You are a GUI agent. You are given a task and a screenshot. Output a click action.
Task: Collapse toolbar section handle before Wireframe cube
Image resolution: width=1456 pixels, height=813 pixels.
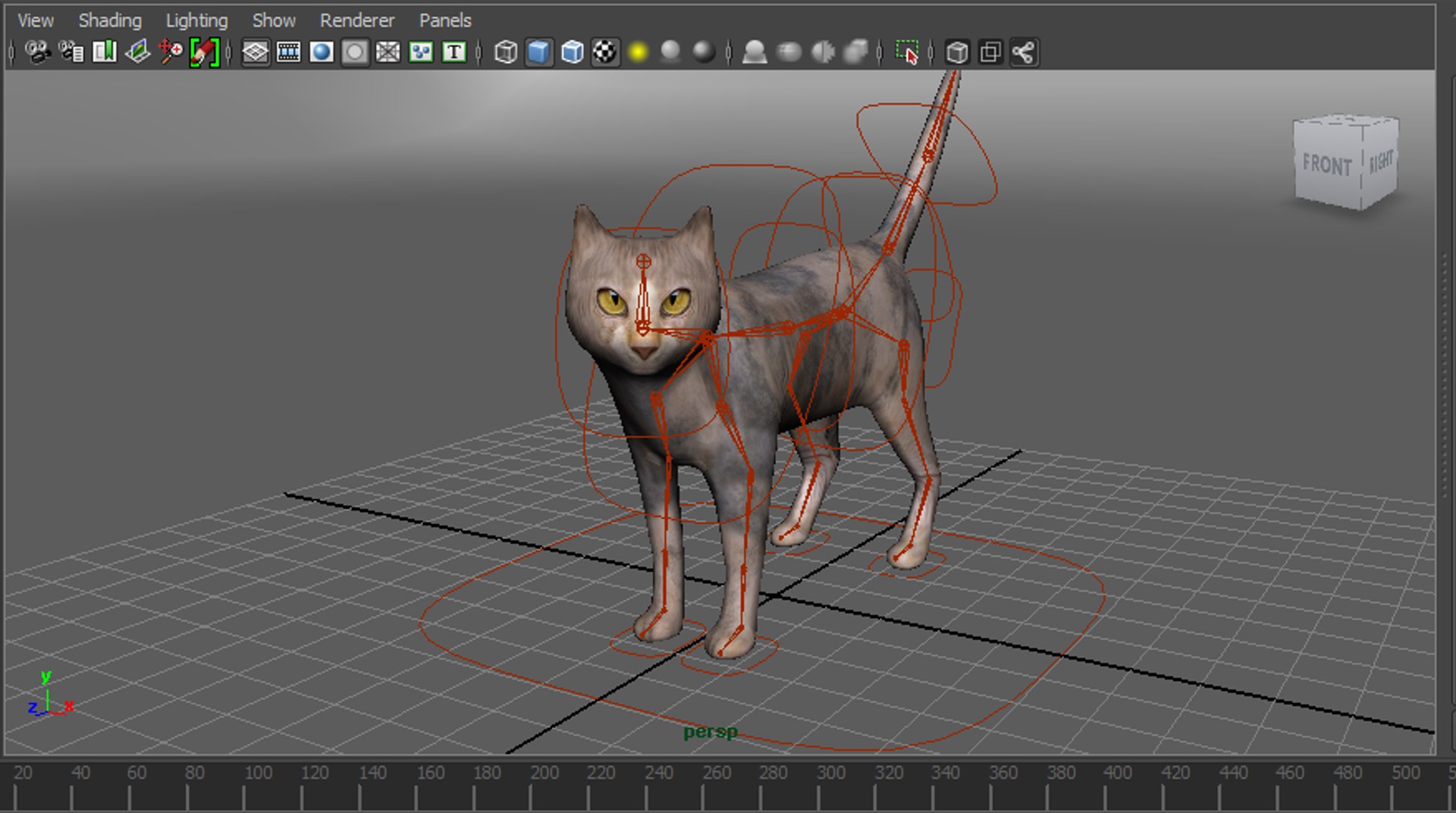(x=479, y=52)
